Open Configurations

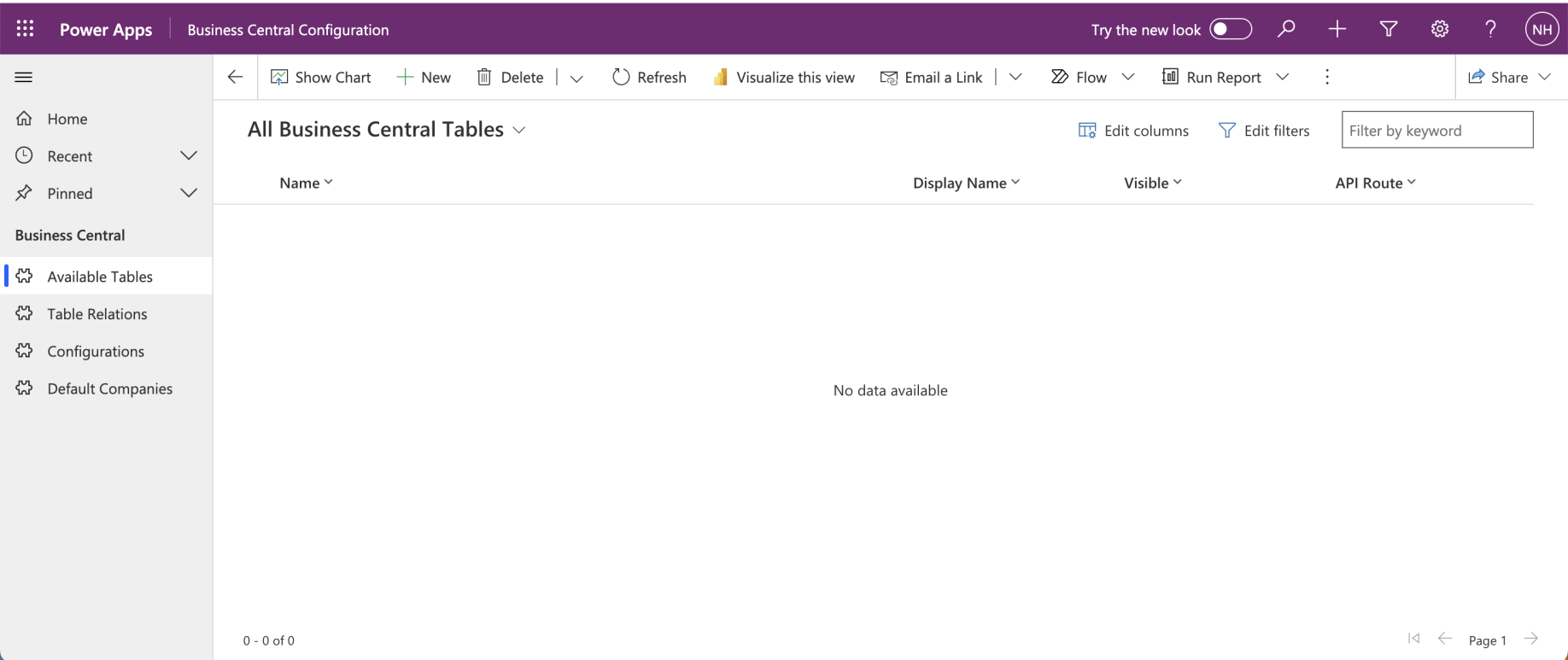click(106, 351)
